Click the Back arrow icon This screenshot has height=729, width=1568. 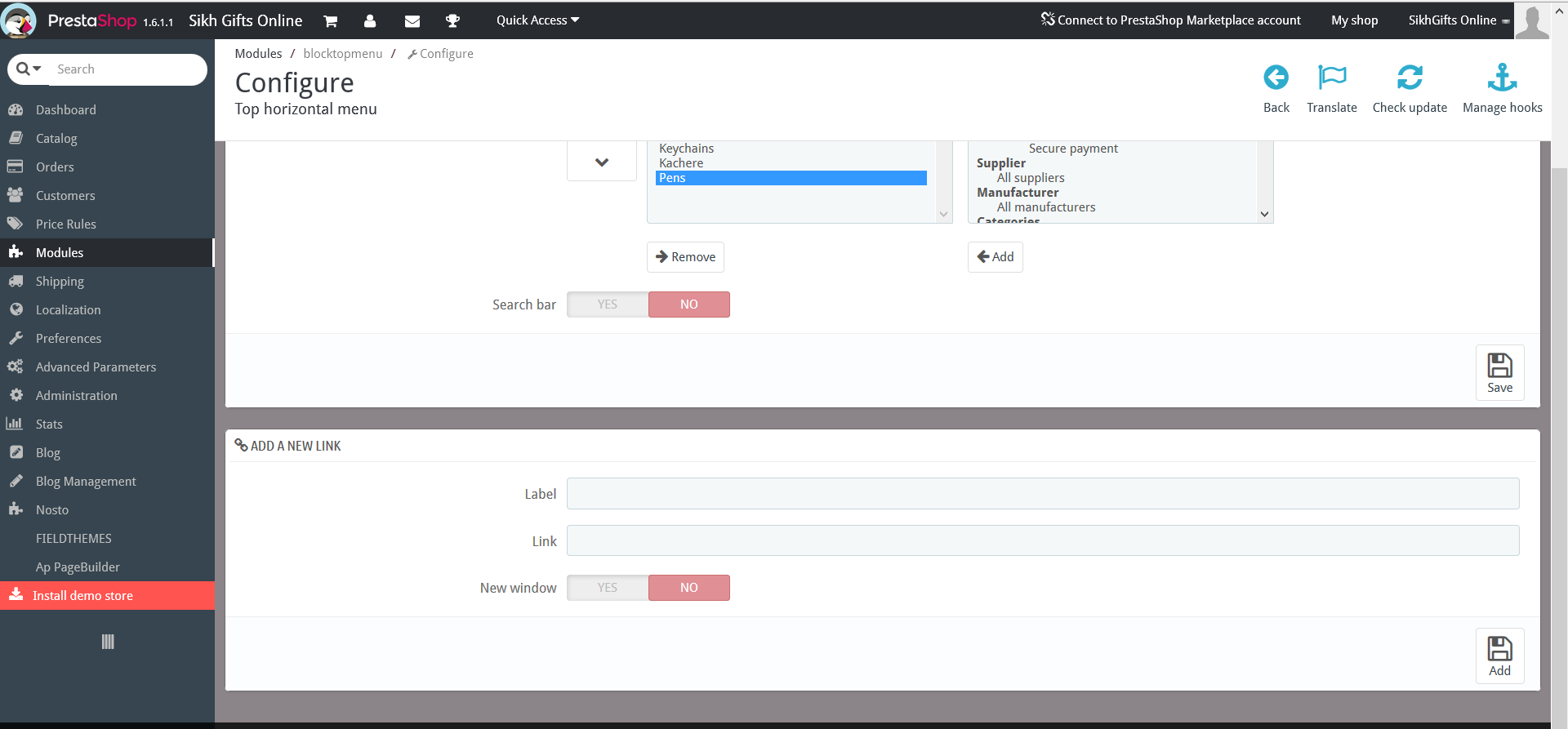(1276, 78)
